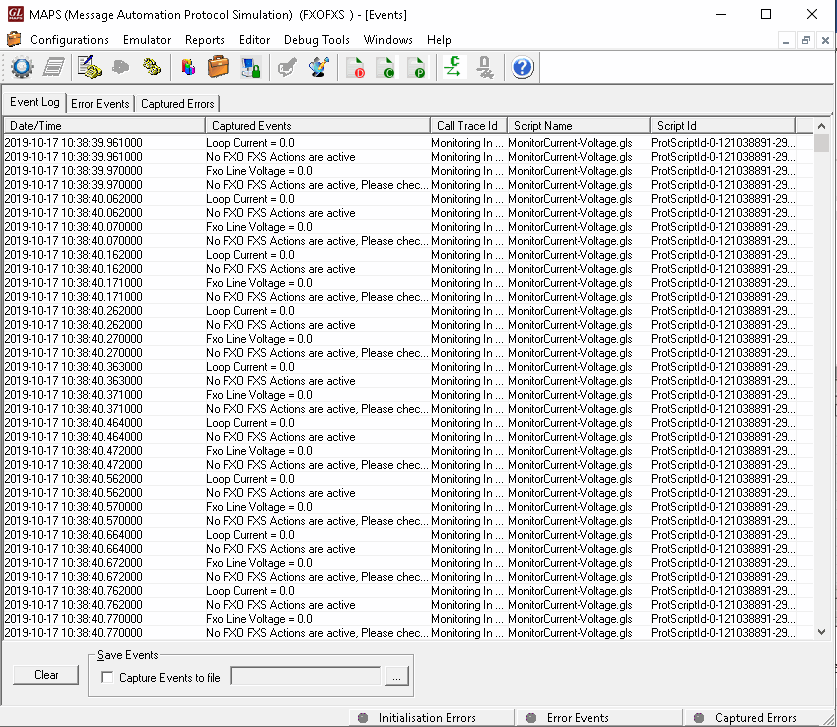Minimize the inner Events child window
Viewport: 837px width, 727px height.
click(x=786, y=40)
